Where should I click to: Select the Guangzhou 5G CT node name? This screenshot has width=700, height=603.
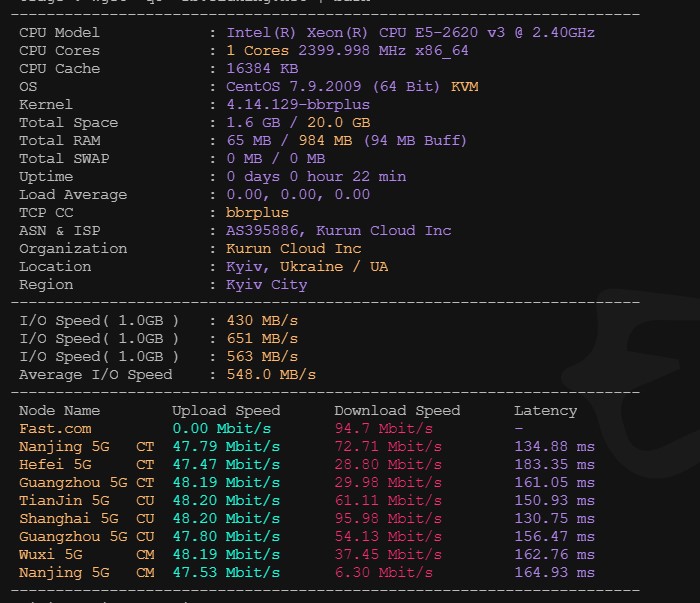87,482
